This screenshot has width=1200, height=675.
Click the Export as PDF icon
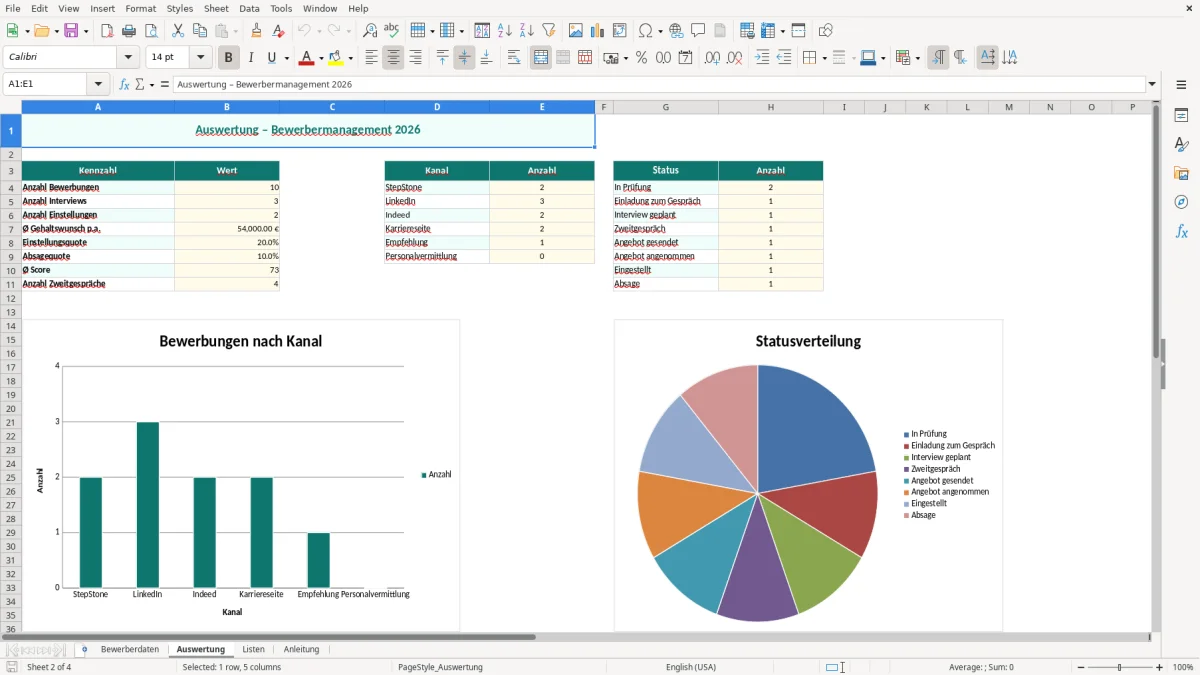click(x=107, y=31)
